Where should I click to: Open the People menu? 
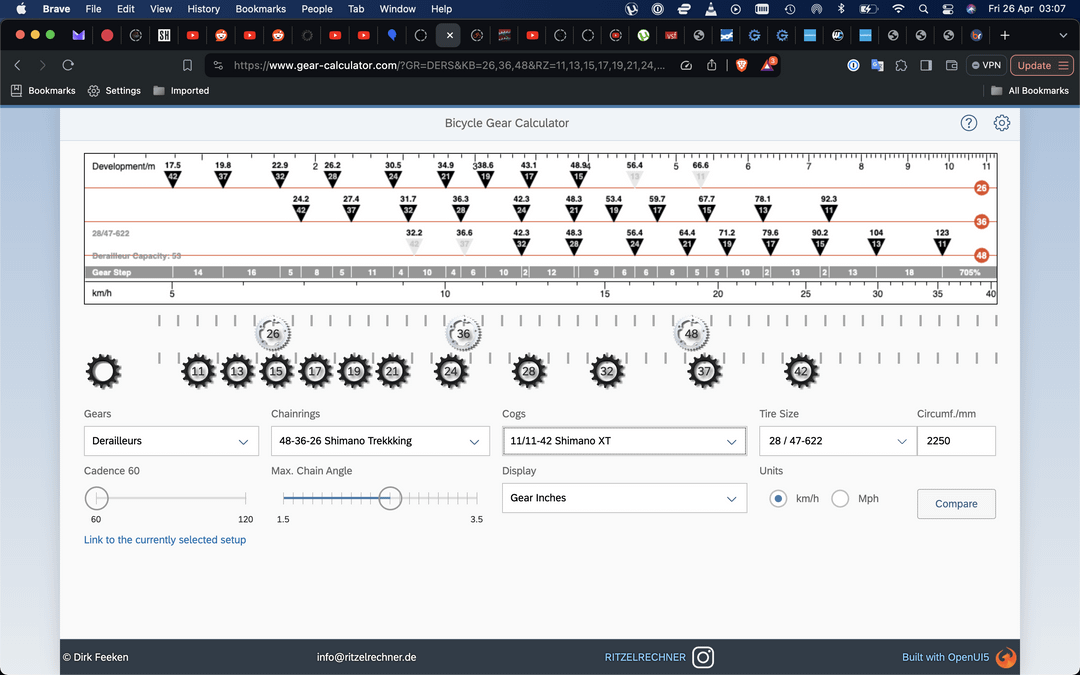click(317, 9)
